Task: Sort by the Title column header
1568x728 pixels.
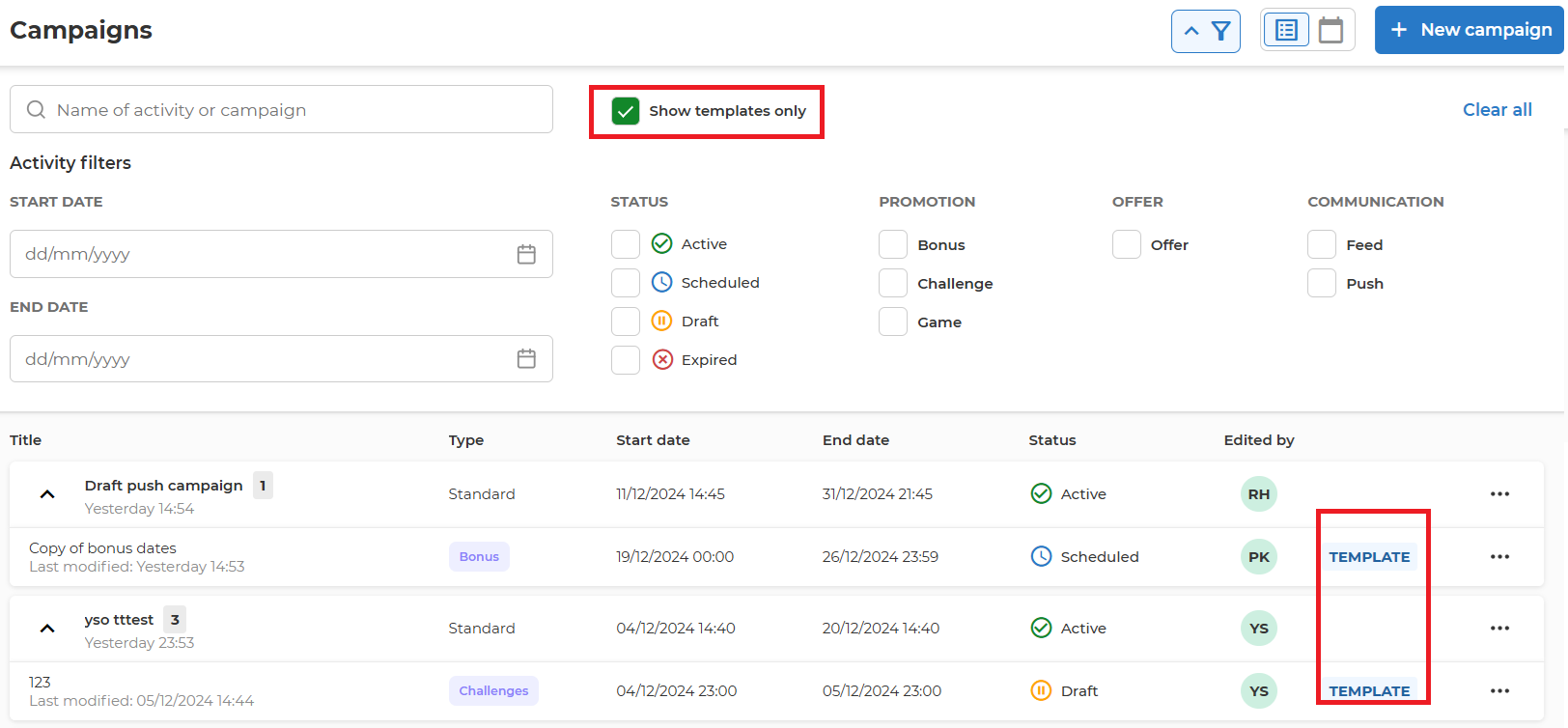Action: 26,440
